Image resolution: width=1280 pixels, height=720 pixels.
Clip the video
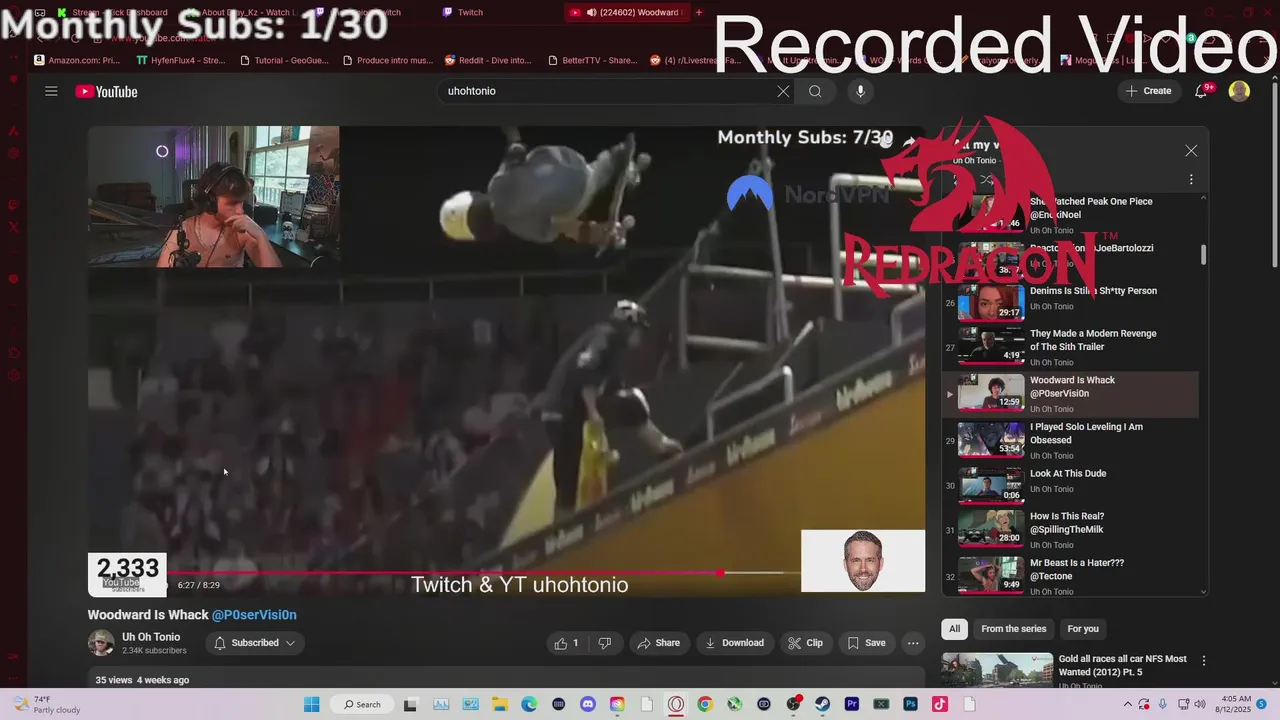pyautogui.click(x=805, y=643)
